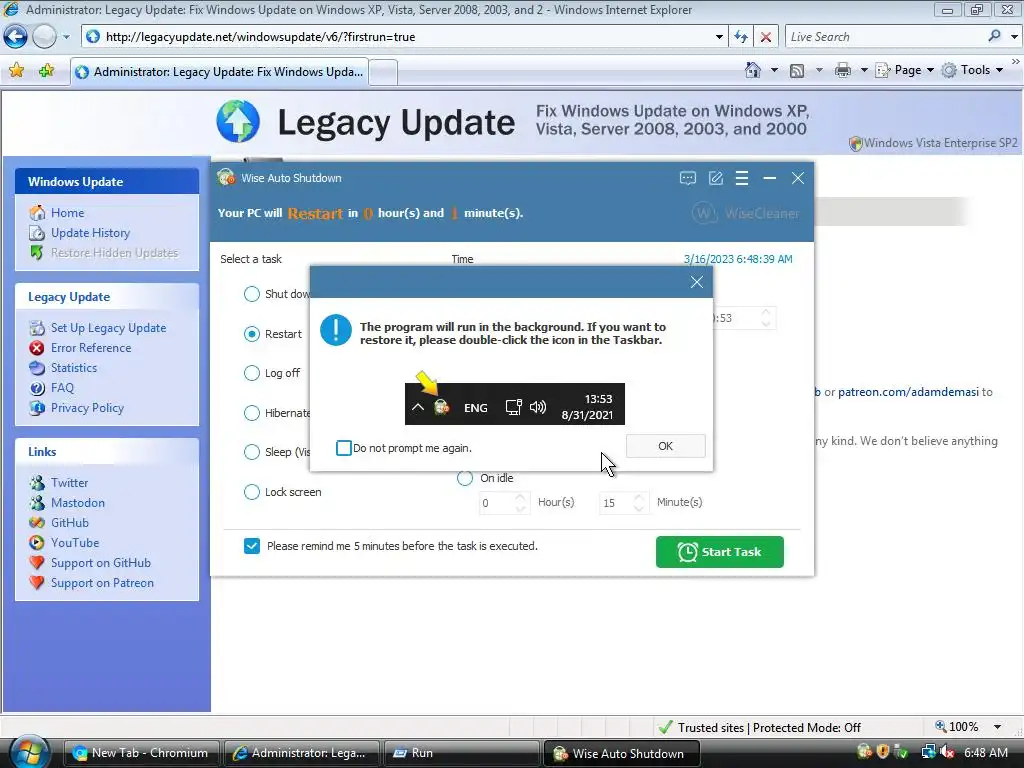Click the Print icon in IE toolbar
The image size is (1024, 768).
(x=843, y=71)
